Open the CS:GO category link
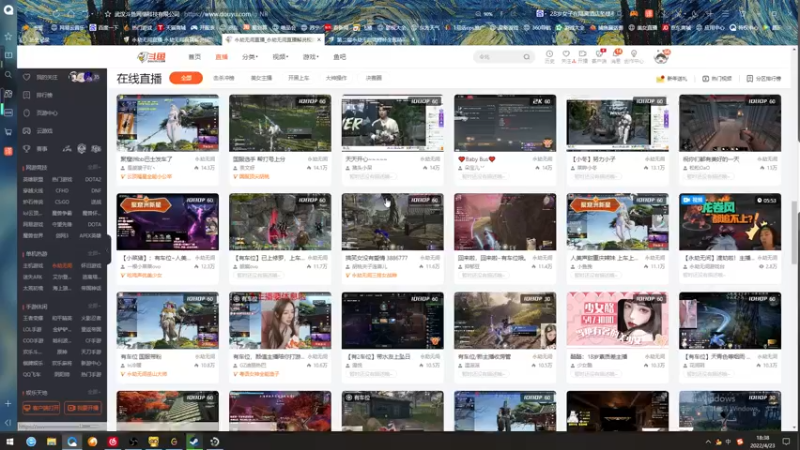The height and width of the screenshot is (450, 800). (x=62, y=202)
